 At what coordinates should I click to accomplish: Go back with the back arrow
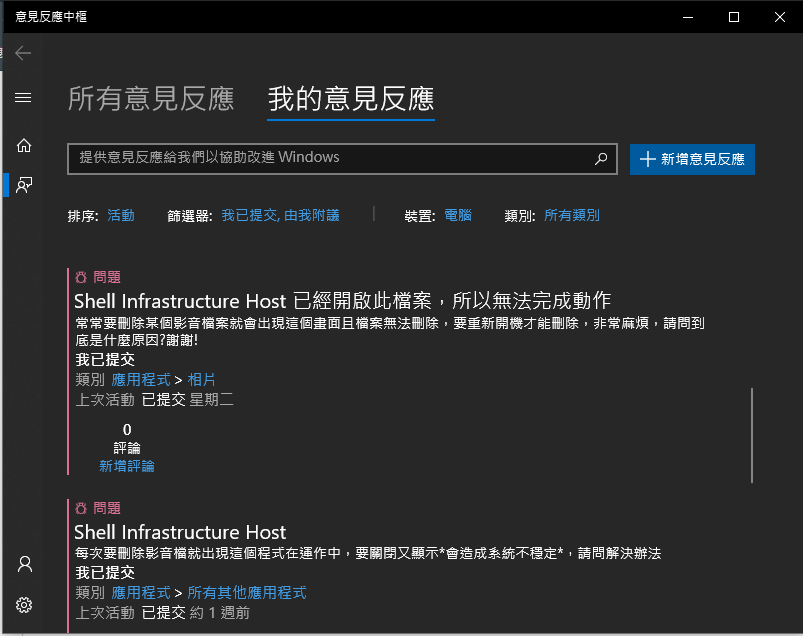pos(23,53)
